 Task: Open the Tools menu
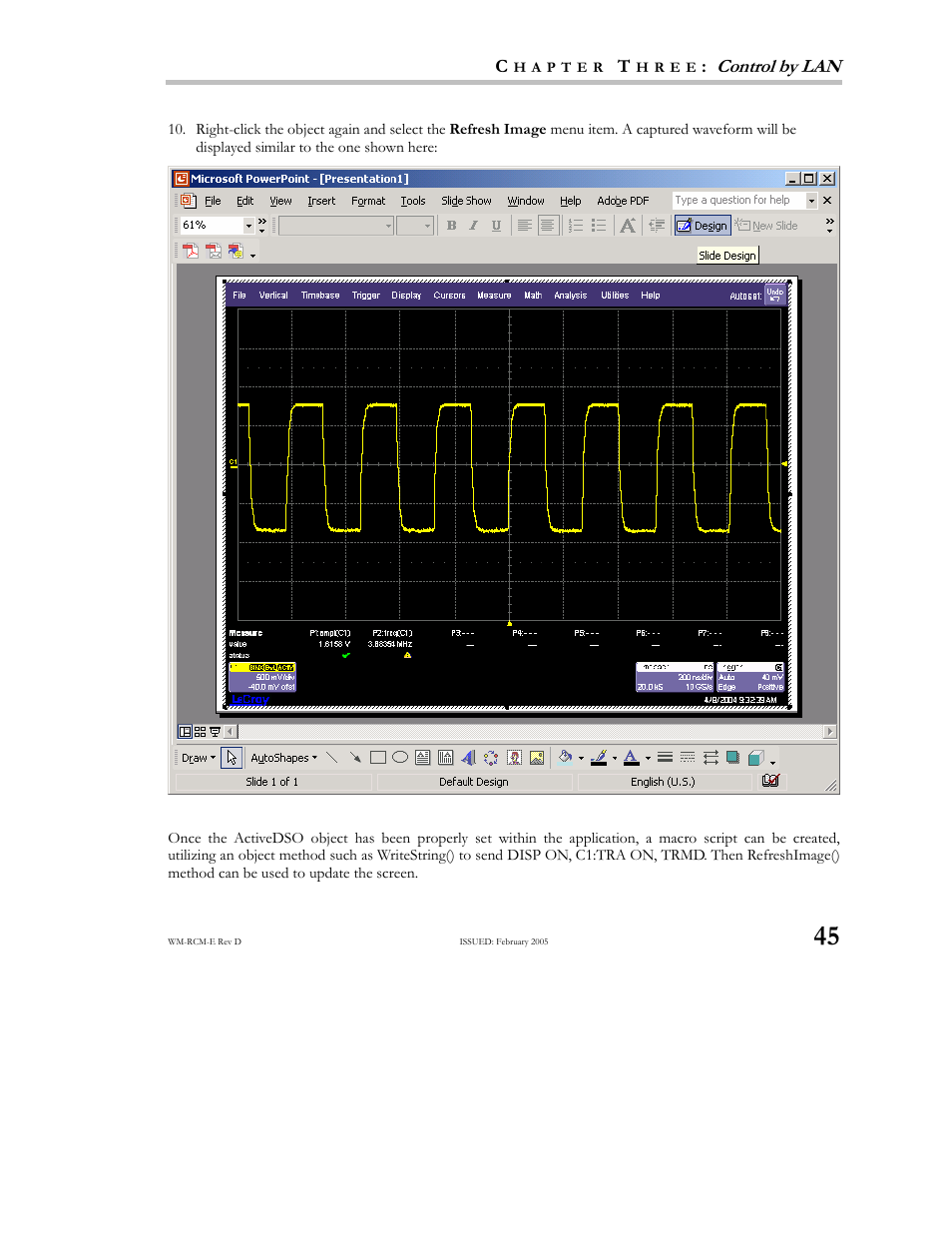pyautogui.click(x=413, y=201)
